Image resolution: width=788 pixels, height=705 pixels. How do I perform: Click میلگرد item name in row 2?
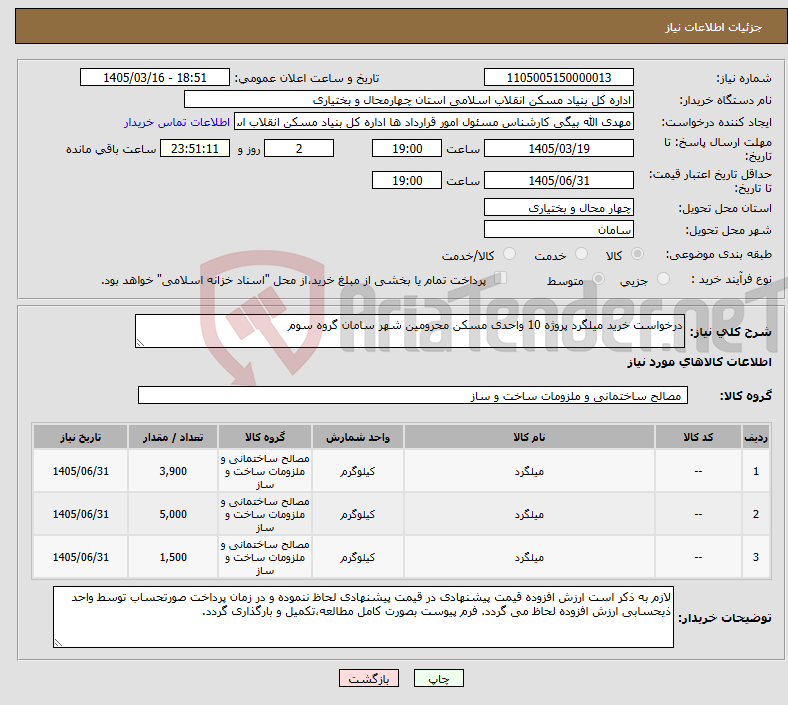click(529, 515)
